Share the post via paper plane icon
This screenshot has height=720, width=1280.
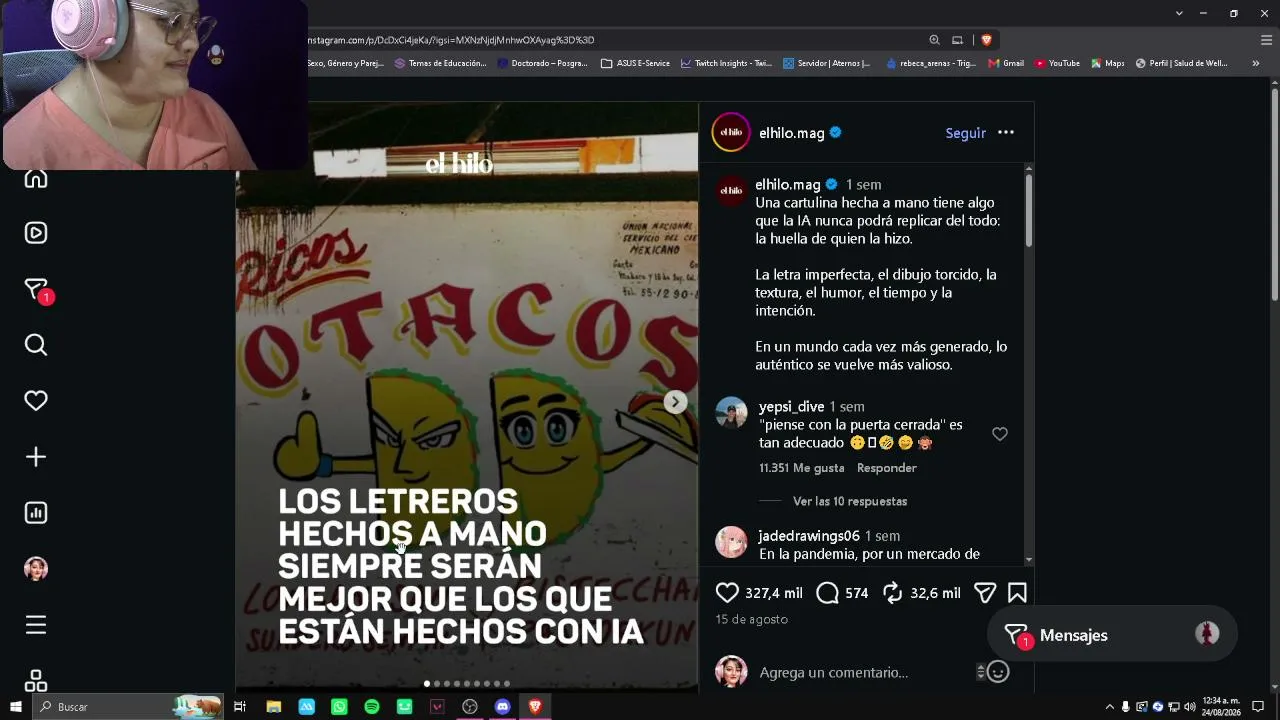[985, 593]
